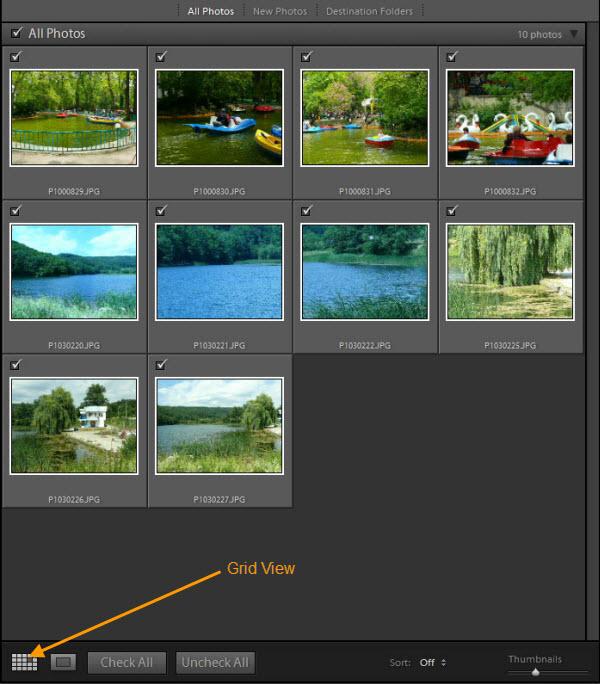Select thumbnail of P1030226.JPG white house
The image size is (600, 684).
74,426
